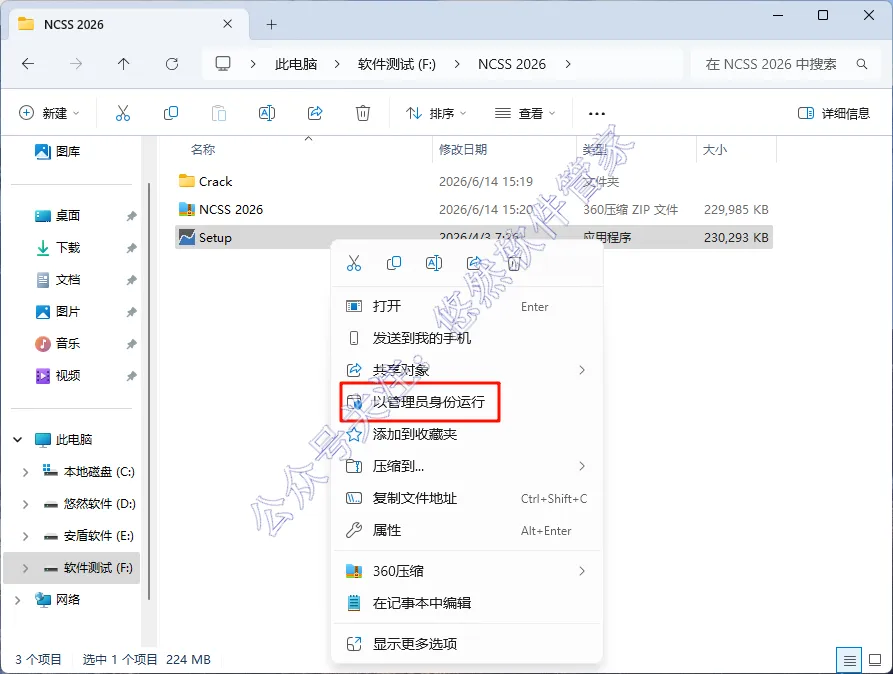Choose 以管理员身份运行 in context menu
The width and height of the screenshot is (893, 674).
pyautogui.click(x=467, y=402)
